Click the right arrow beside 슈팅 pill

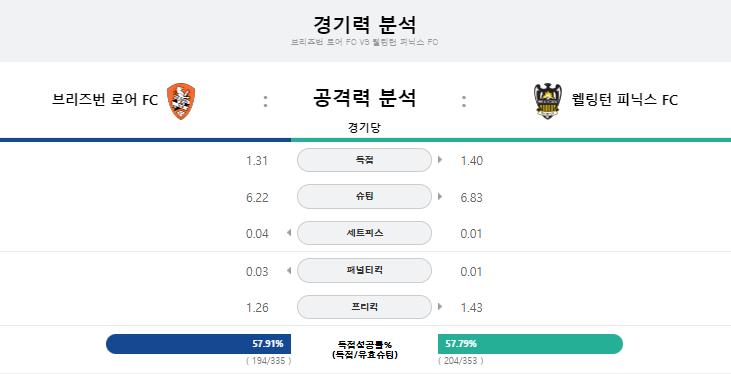click(440, 196)
